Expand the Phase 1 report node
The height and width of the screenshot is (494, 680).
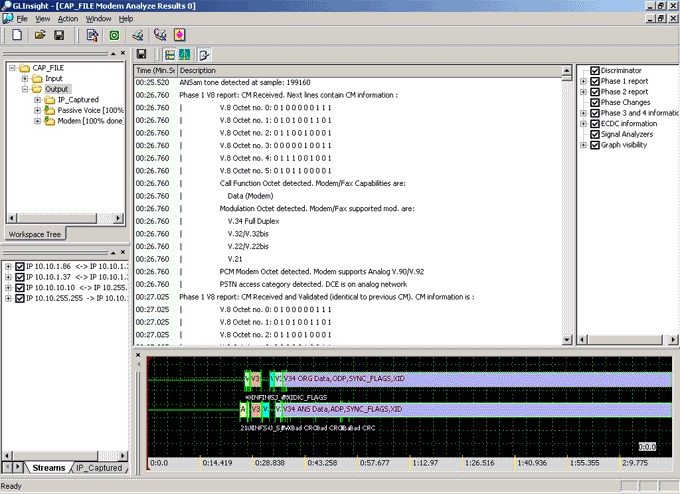[583, 81]
